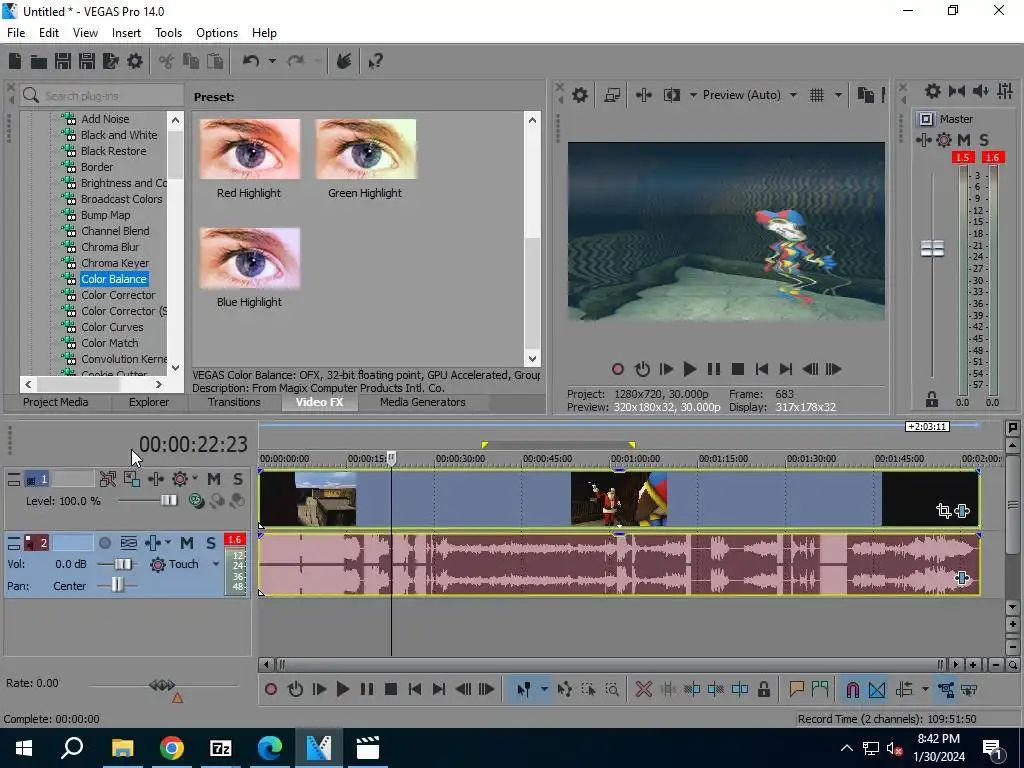Open a project using folder icon
1024x768 pixels.
[x=39, y=61]
